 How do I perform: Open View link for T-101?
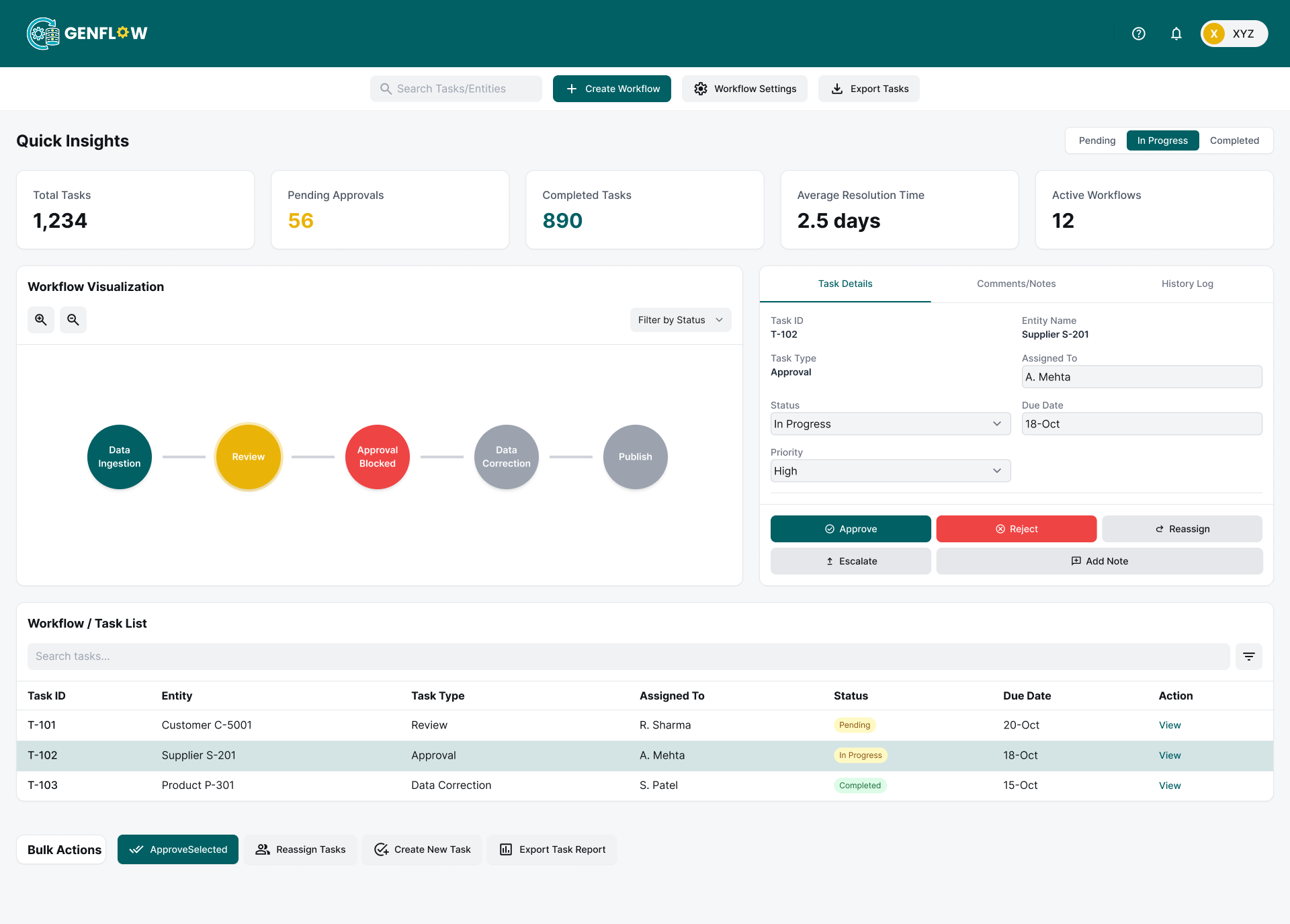1170,725
